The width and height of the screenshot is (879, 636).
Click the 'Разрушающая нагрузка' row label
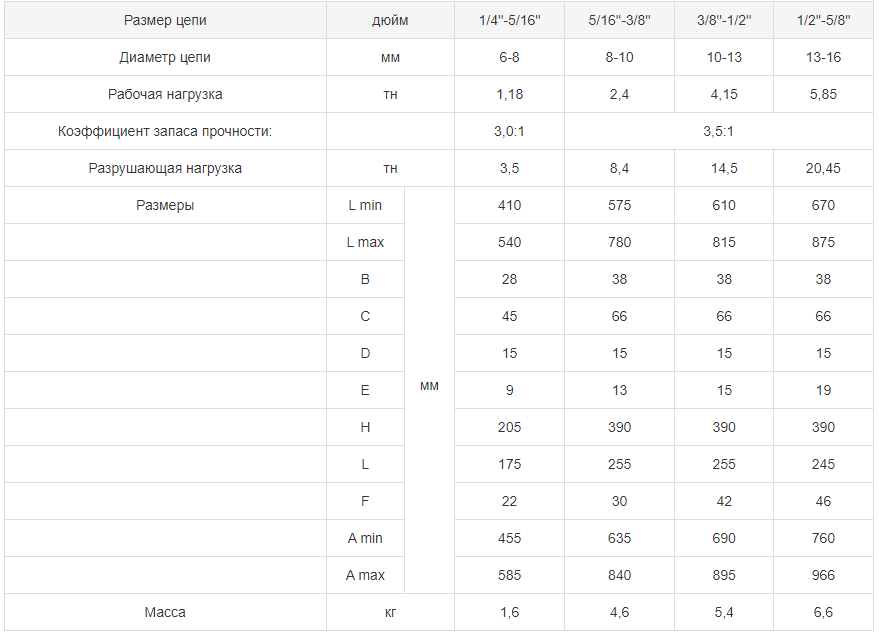coord(165,168)
